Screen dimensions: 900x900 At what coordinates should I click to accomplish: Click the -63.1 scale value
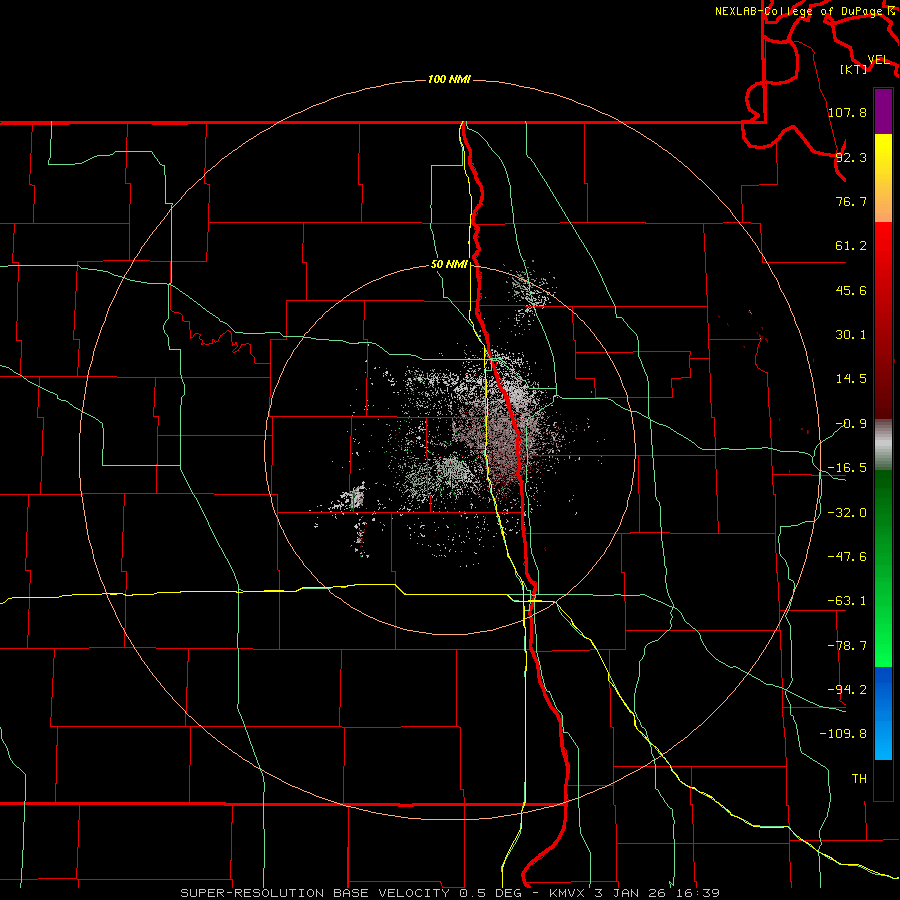click(847, 601)
